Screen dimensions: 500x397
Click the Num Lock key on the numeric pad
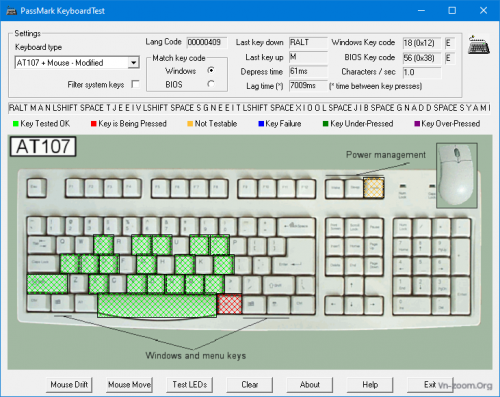402,227
